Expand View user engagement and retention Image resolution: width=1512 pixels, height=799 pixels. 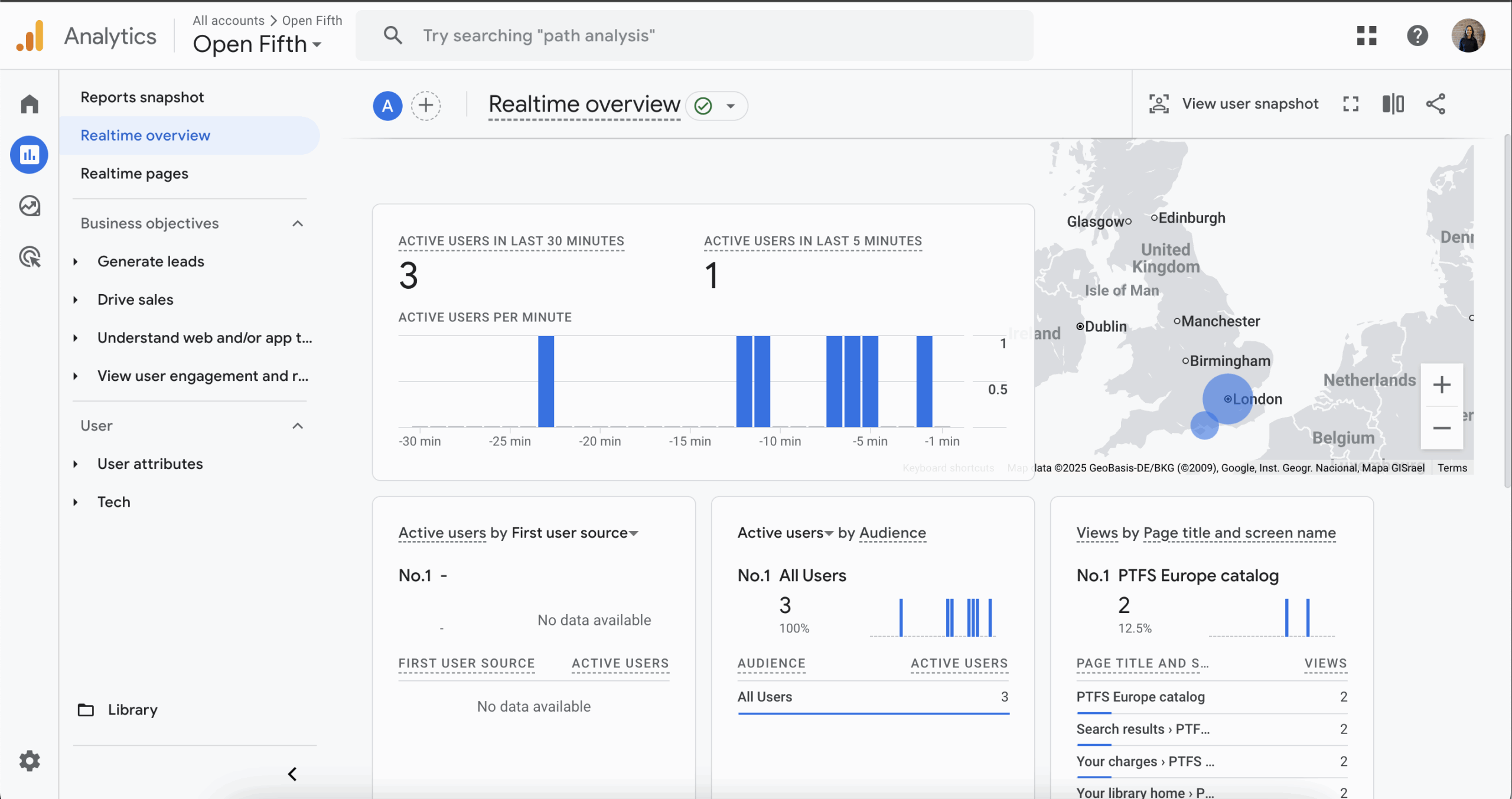pyautogui.click(x=75, y=376)
